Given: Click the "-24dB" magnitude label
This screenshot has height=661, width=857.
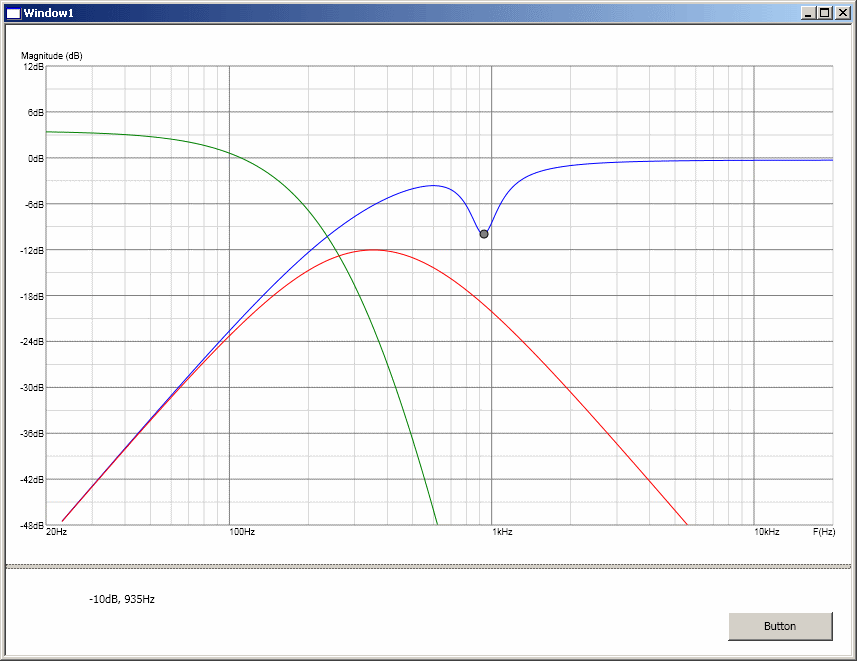Looking at the screenshot, I should (32, 342).
